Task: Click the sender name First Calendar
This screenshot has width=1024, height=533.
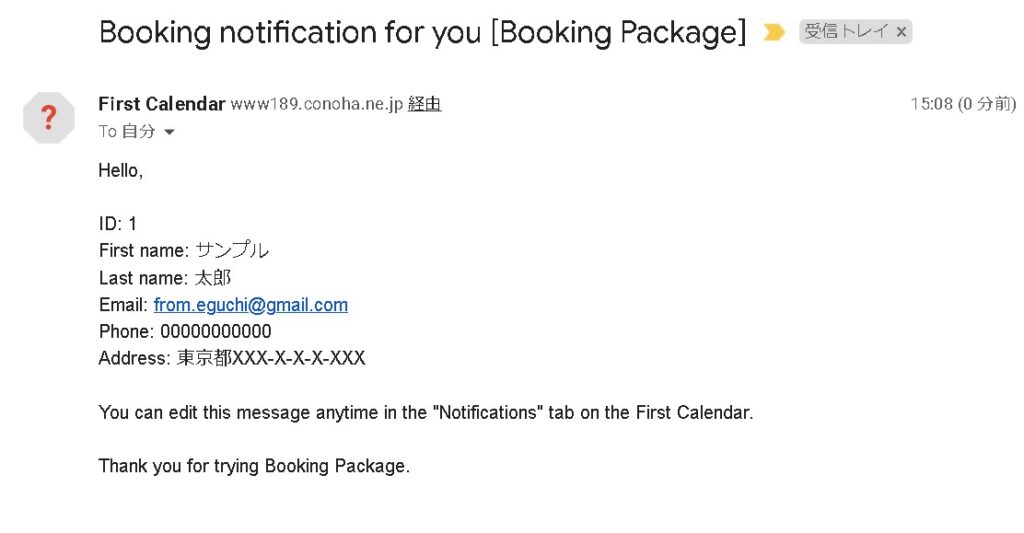Action: coord(161,104)
